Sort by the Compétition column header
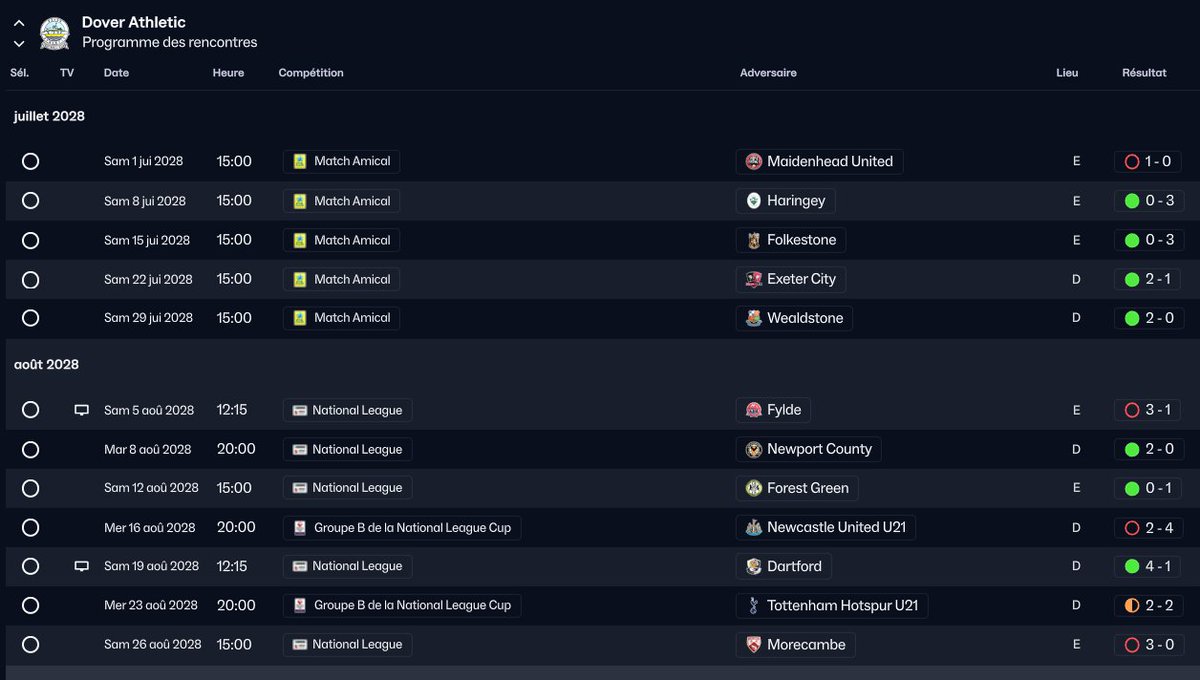Screen dimensions: 1200x680 point(311,73)
